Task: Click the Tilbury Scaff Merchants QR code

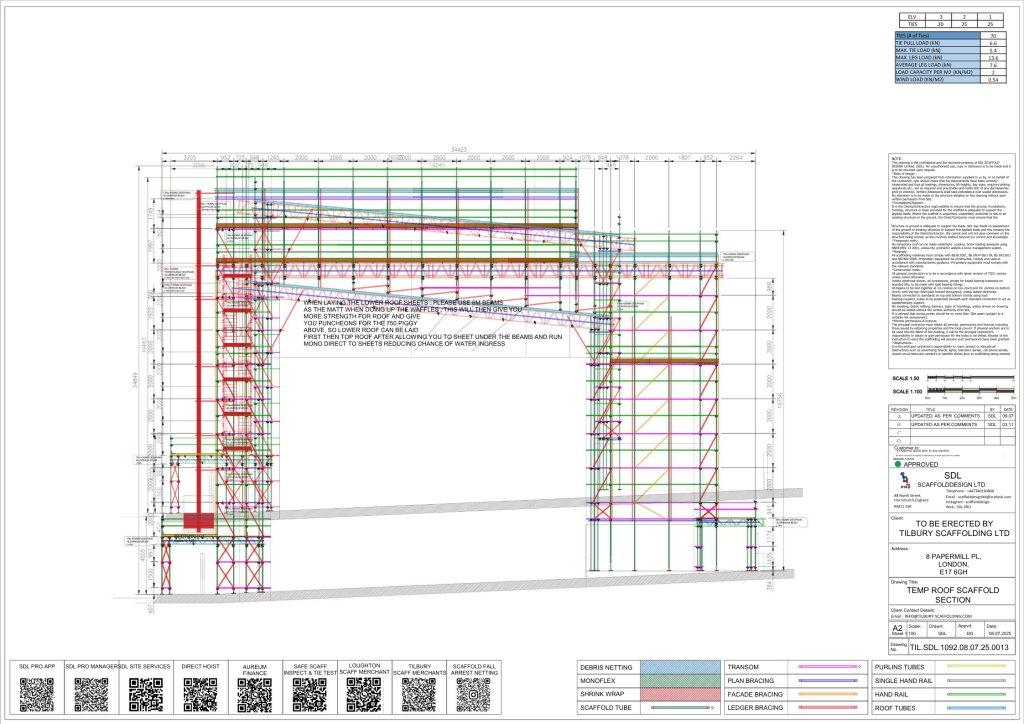Action: point(419,694)
